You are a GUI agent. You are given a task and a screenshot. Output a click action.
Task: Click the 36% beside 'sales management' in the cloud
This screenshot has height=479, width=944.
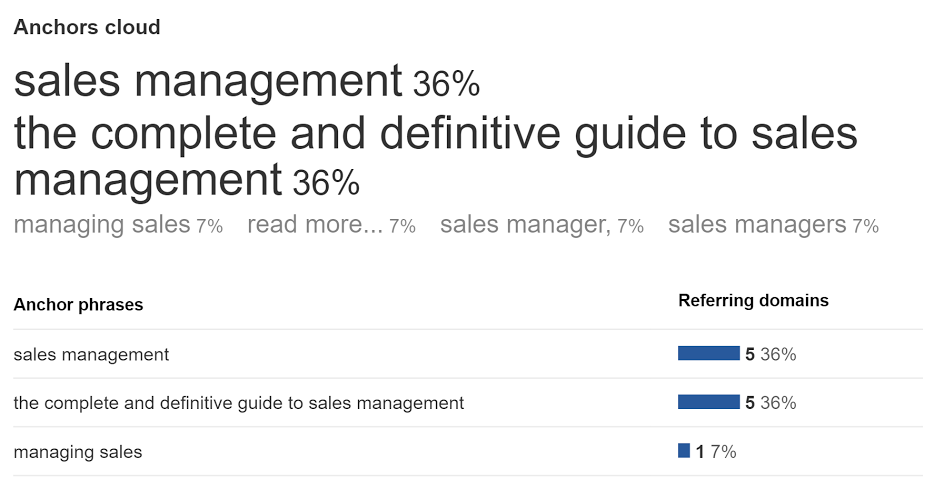(x=446, y=86)
